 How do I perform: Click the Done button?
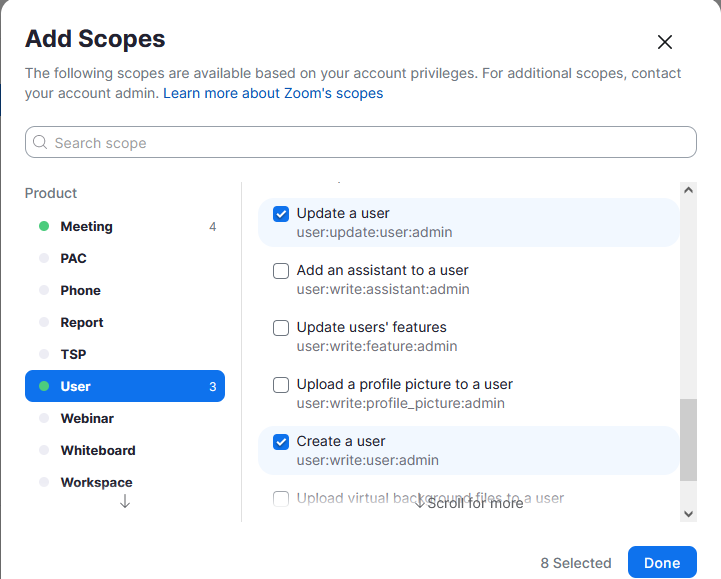(x=662, y=562)
